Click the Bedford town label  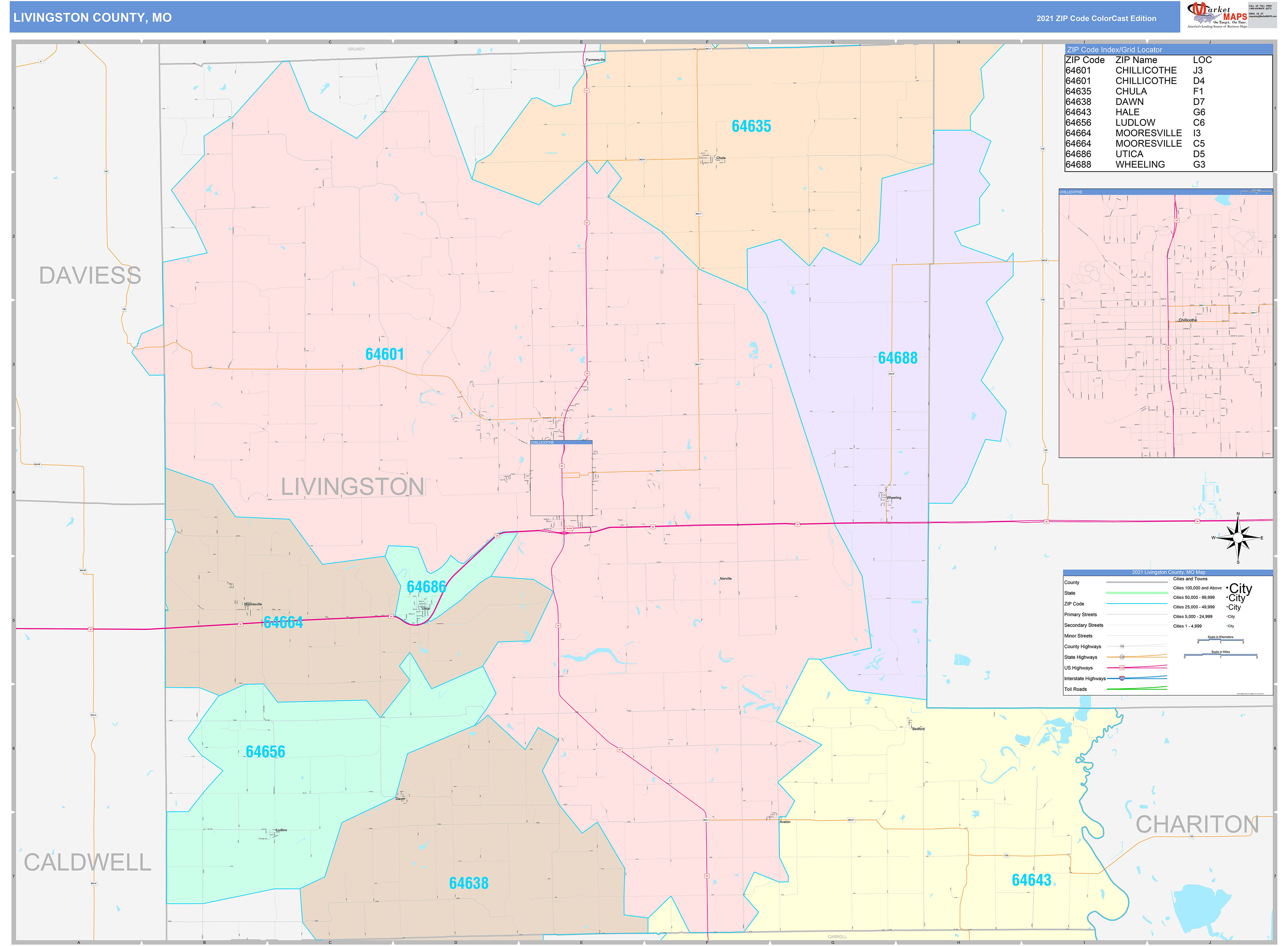[918, 729]
